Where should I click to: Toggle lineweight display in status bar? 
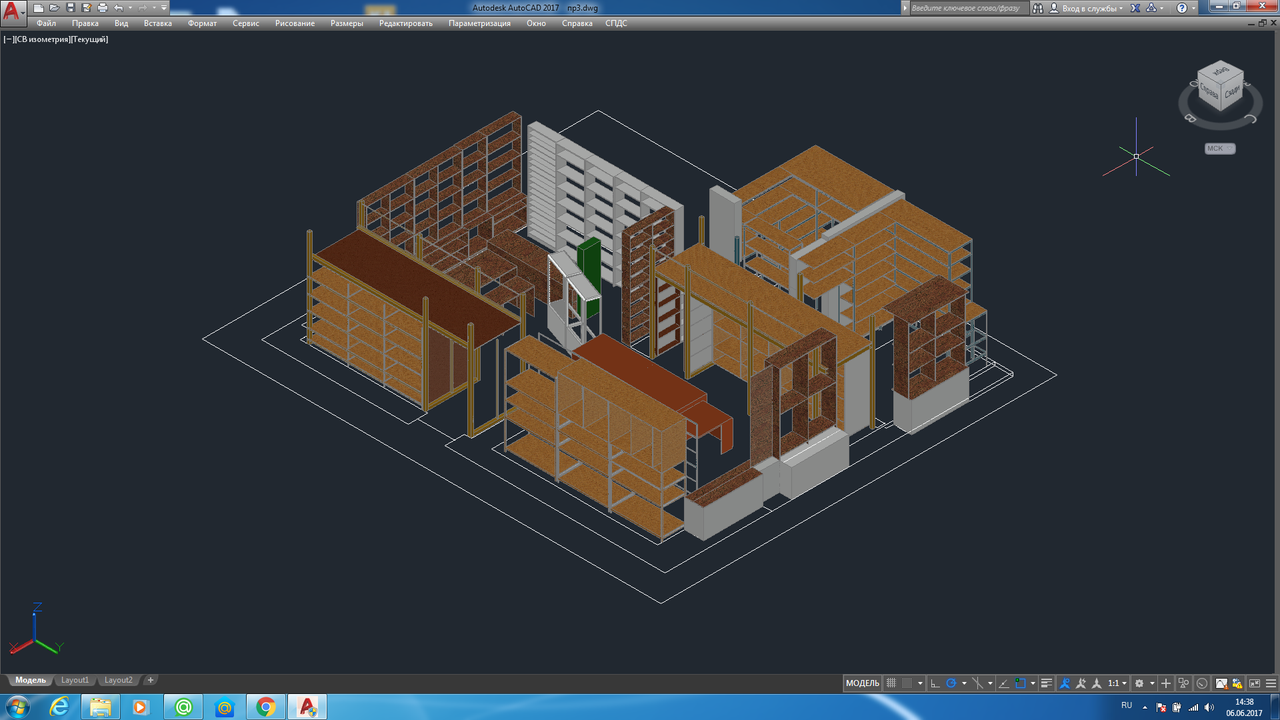(x=1046, y=683)
